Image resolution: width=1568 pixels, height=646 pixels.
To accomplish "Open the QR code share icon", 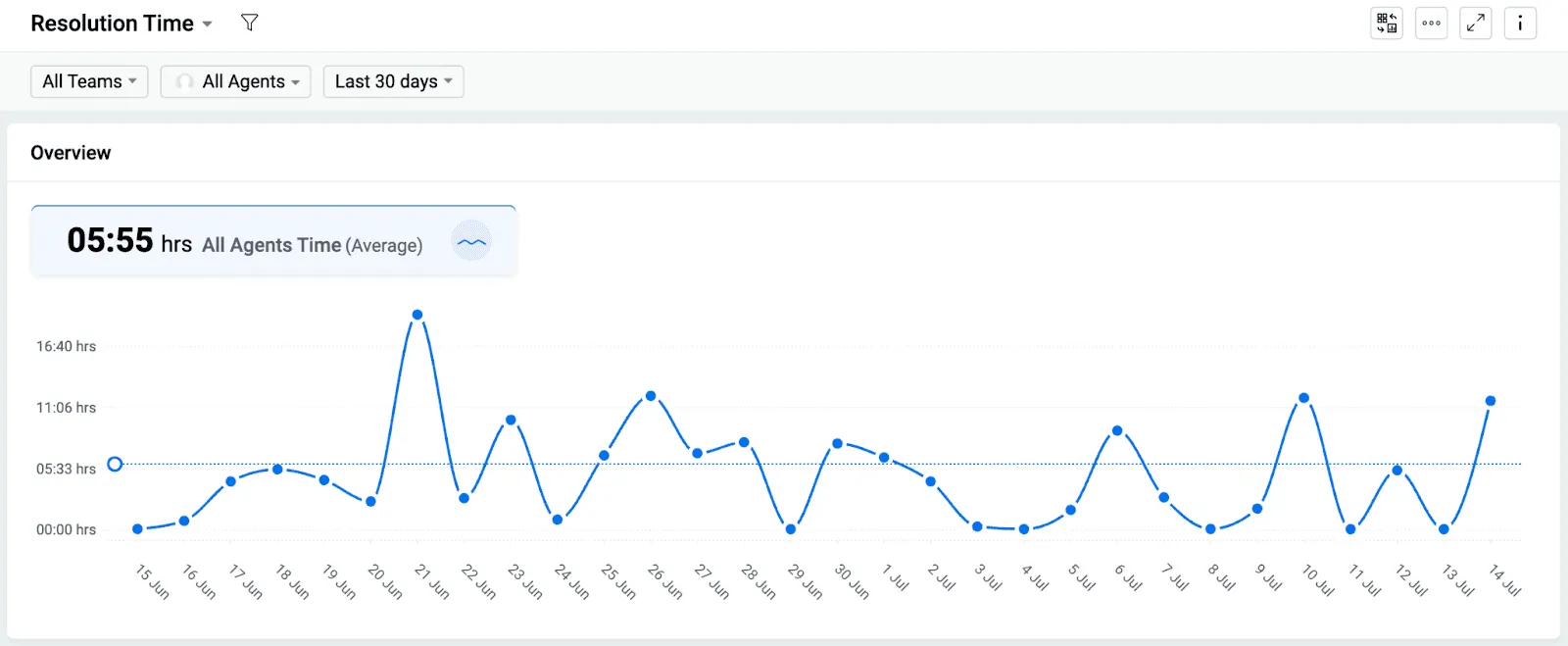I will 1387,23.
